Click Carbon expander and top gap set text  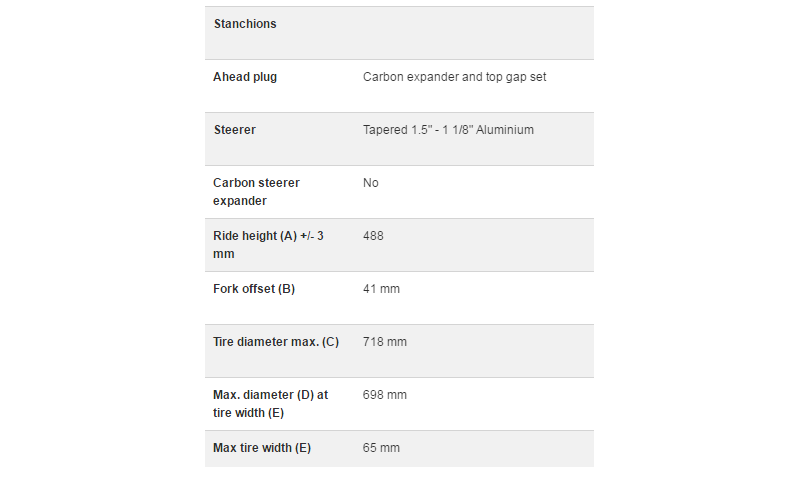pyautogui.click(x=454, y=77)
